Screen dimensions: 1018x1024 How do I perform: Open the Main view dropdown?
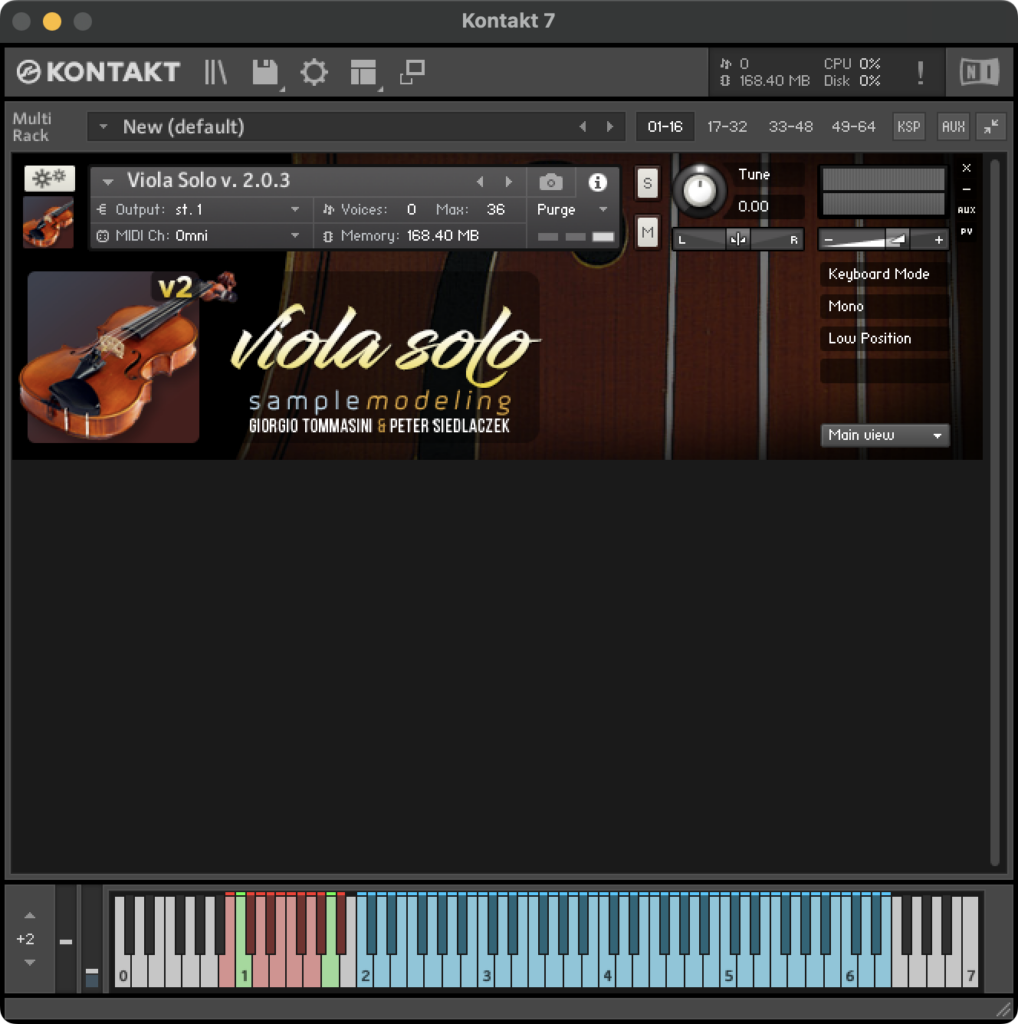(x=885, y=435)
